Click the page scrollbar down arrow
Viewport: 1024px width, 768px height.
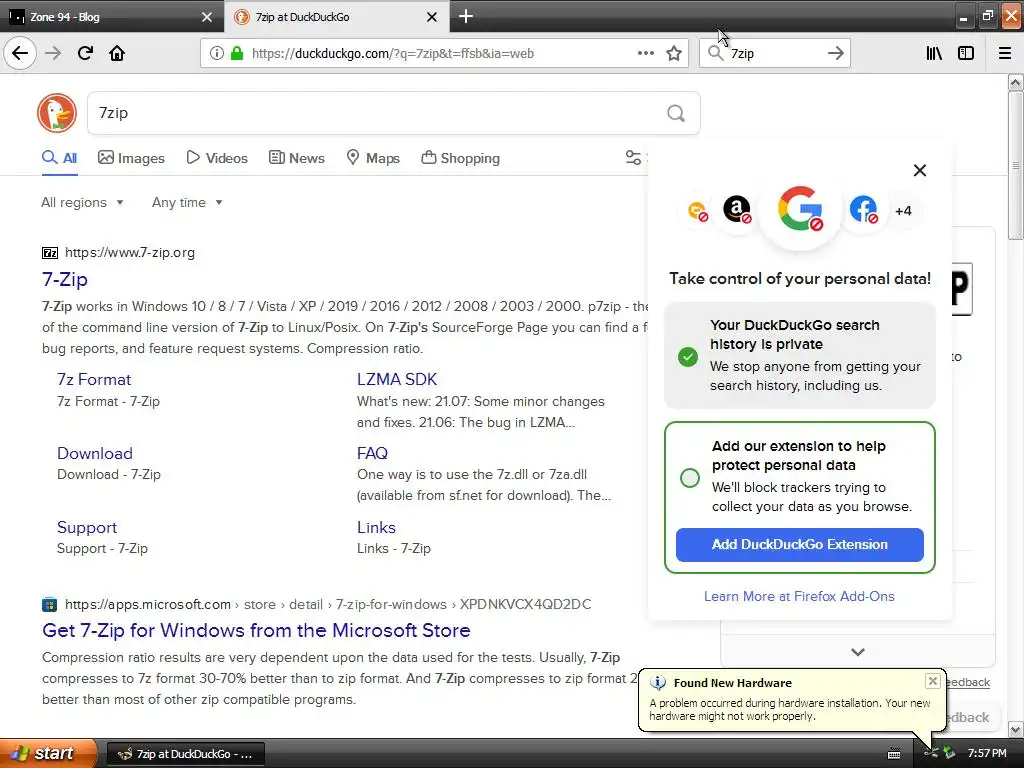1016,729
